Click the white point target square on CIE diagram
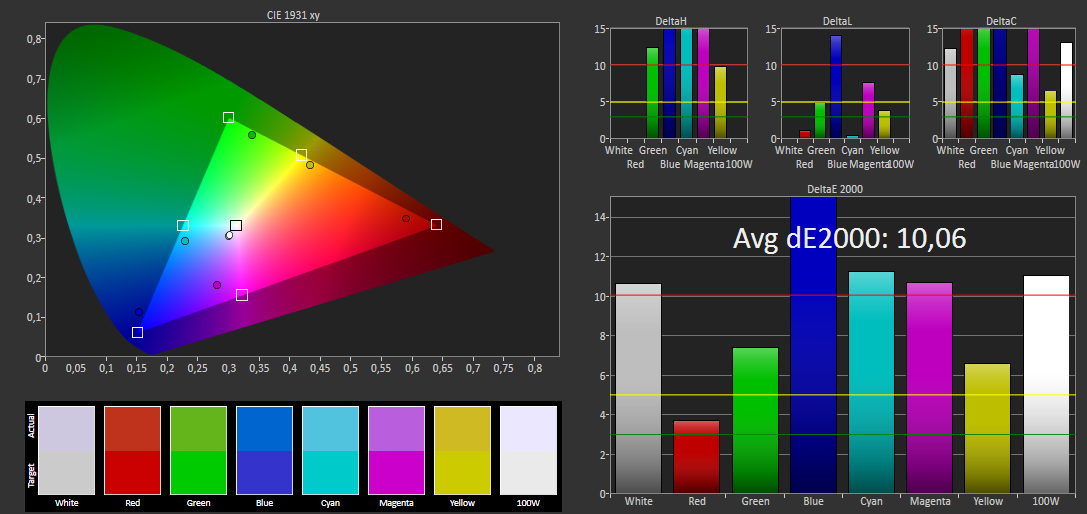 tap(236, 225)
